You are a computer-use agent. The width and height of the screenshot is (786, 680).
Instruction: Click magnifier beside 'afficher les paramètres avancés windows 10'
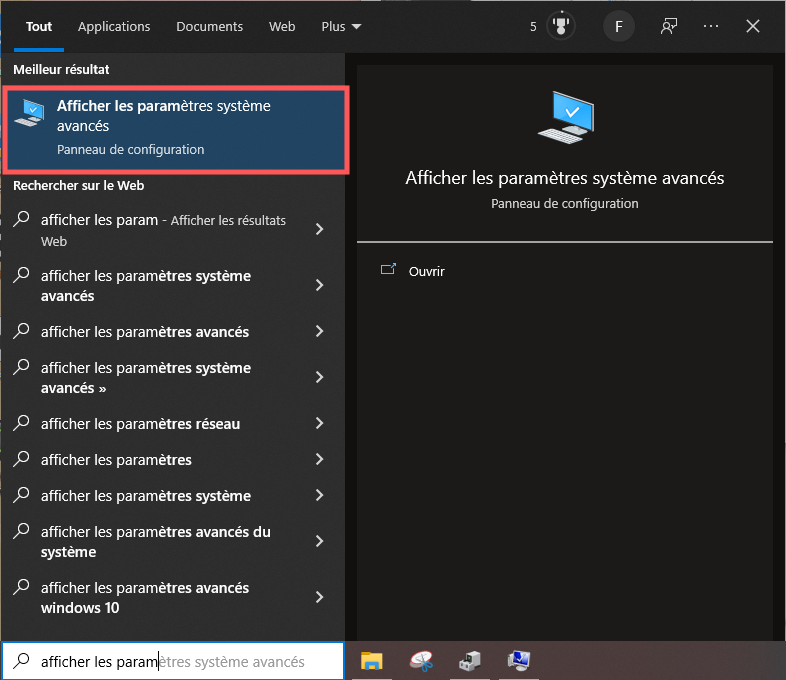point(22,587)
